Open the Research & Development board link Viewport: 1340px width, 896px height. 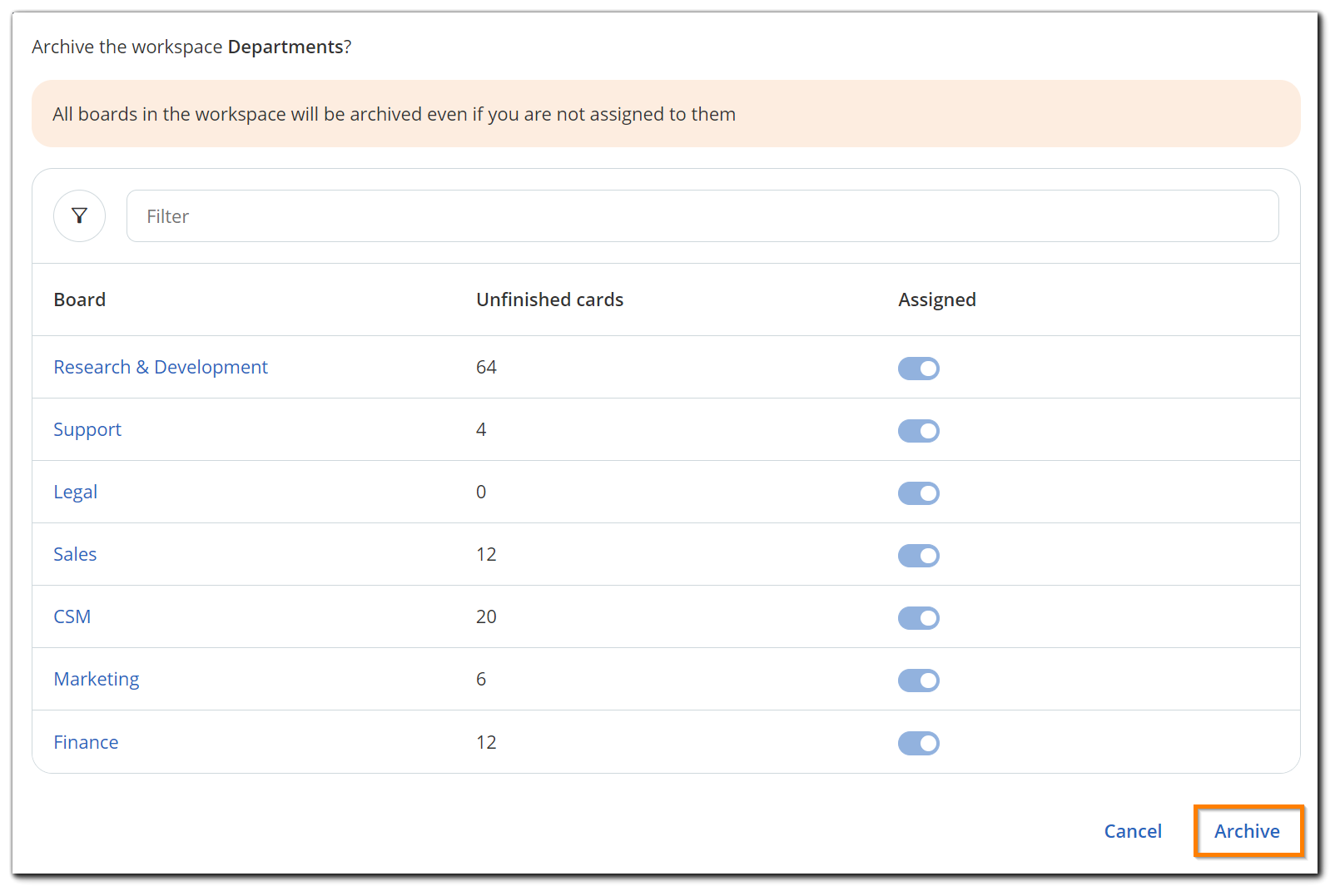click(161, 367)
